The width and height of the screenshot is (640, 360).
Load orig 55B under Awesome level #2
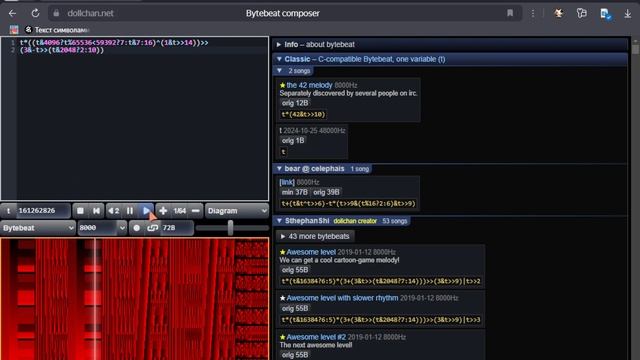(x=295, y=355)
